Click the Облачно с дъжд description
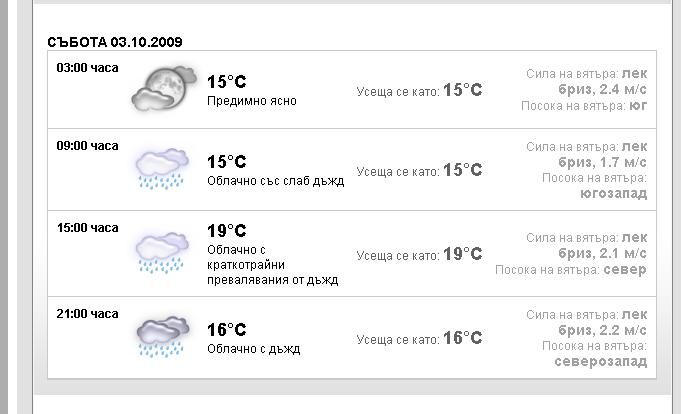681x414 pixels. [x=253, y=349]
